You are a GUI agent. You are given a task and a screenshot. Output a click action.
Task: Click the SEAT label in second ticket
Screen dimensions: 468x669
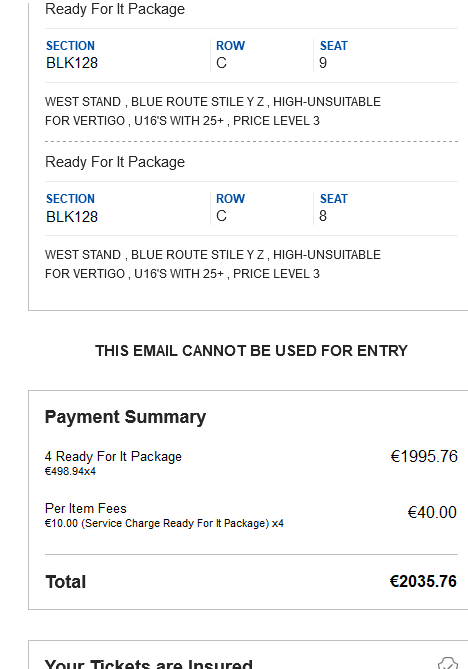[334, 199]
